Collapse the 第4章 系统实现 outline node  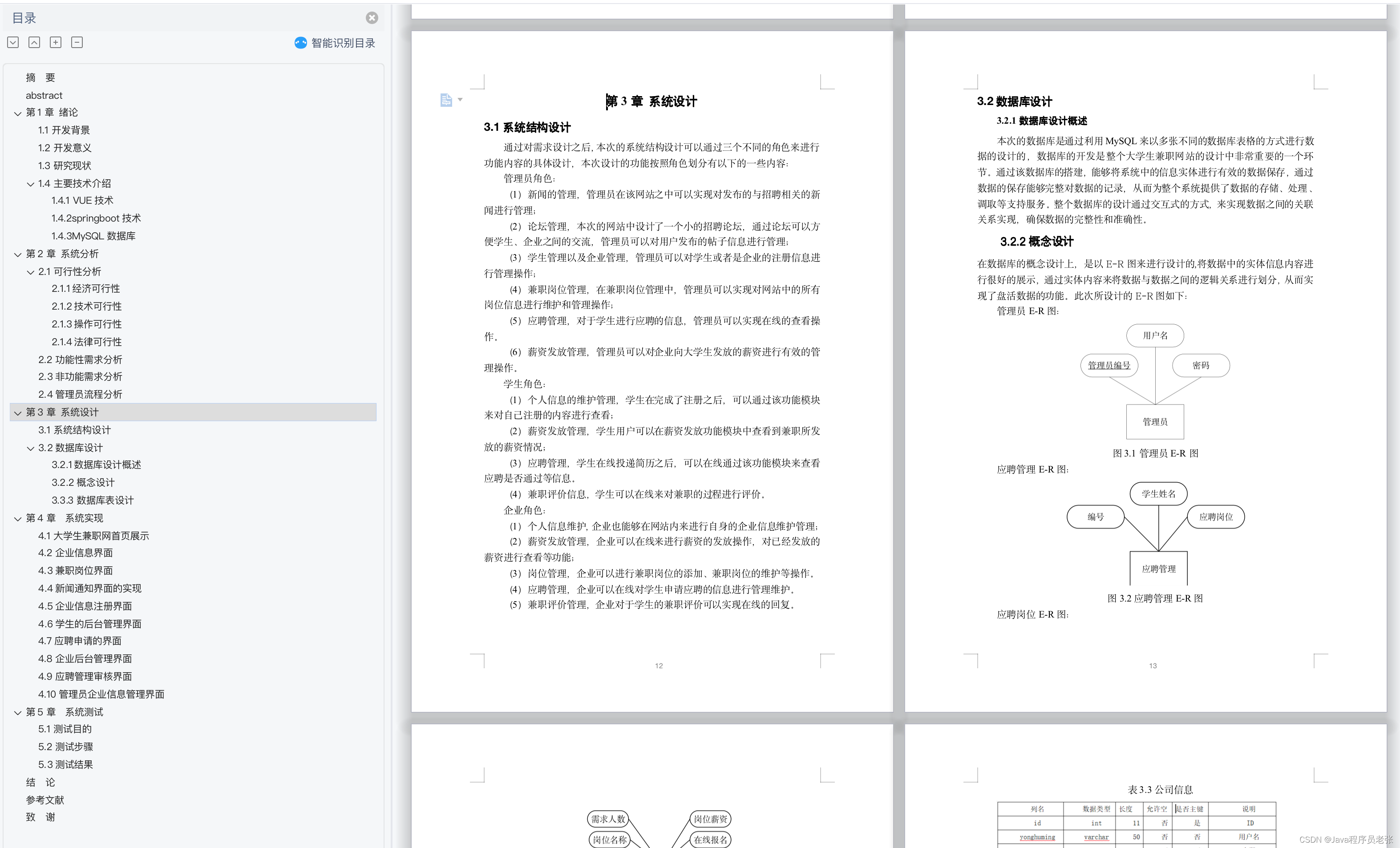(18, 519)
